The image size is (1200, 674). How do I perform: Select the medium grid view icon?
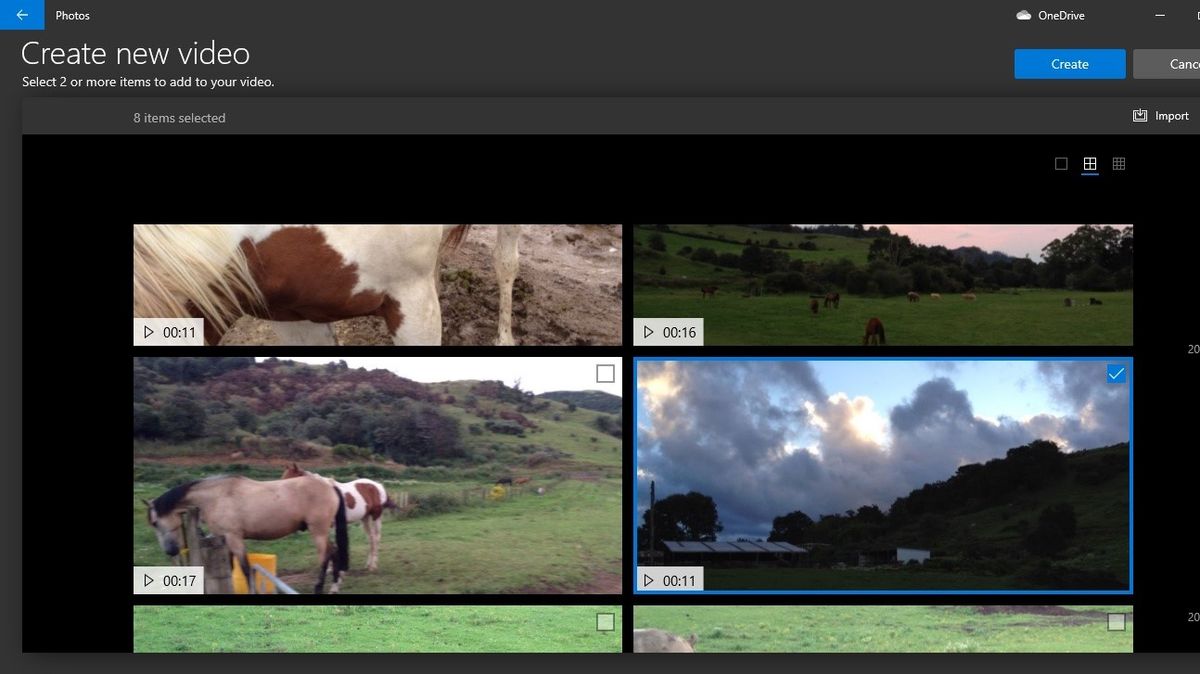click(x=1089, y=163)
